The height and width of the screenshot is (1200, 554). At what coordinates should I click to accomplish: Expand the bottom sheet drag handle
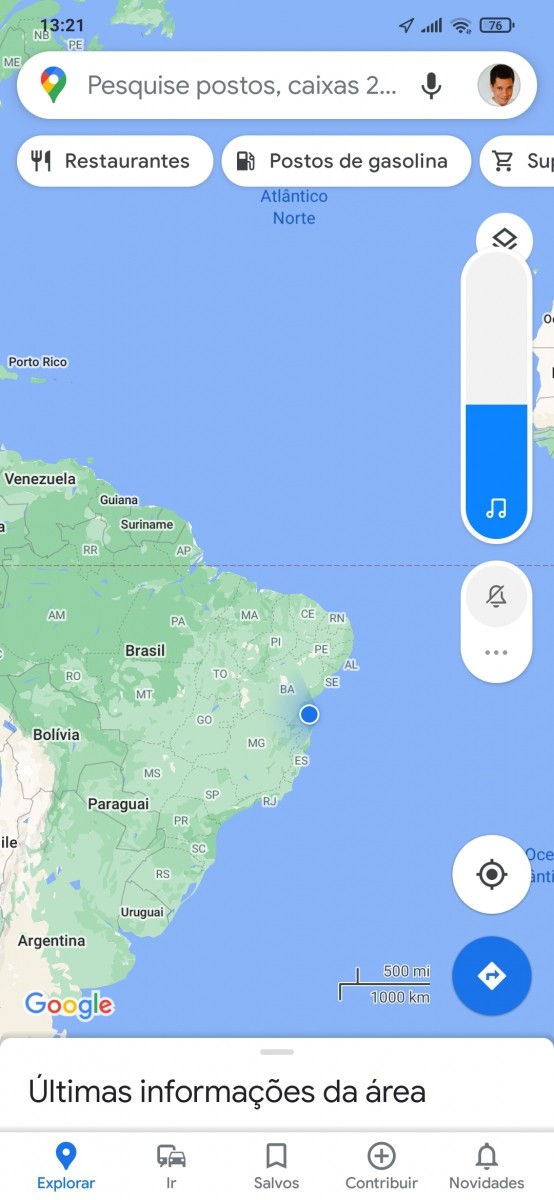click(277, 1052)
